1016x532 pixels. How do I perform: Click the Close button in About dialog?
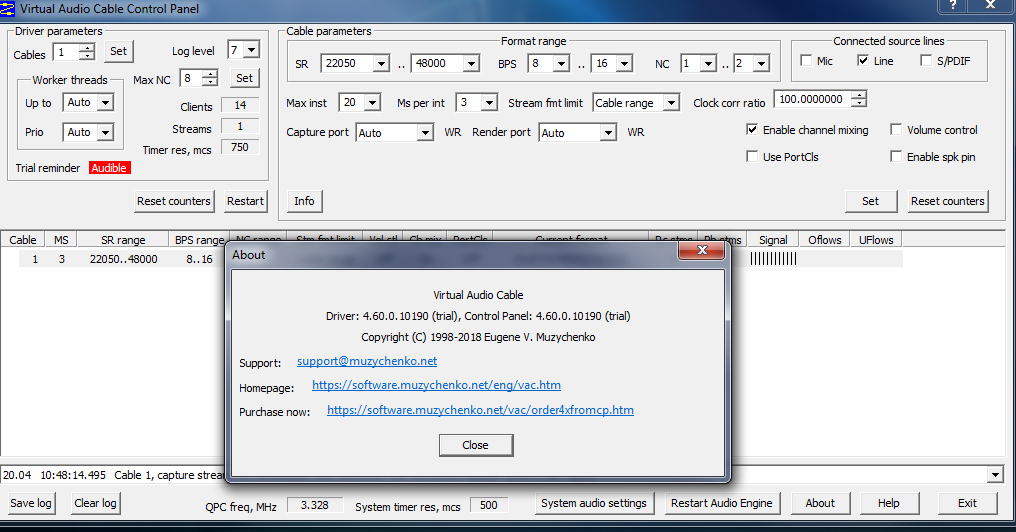476,445
